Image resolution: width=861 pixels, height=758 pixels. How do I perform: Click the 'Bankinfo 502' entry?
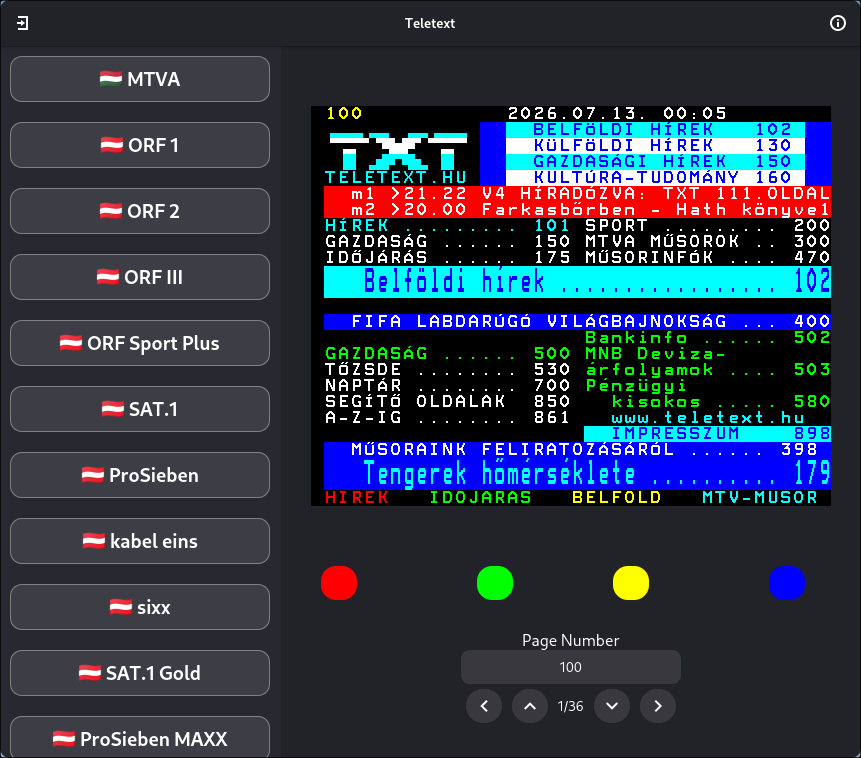707,337
